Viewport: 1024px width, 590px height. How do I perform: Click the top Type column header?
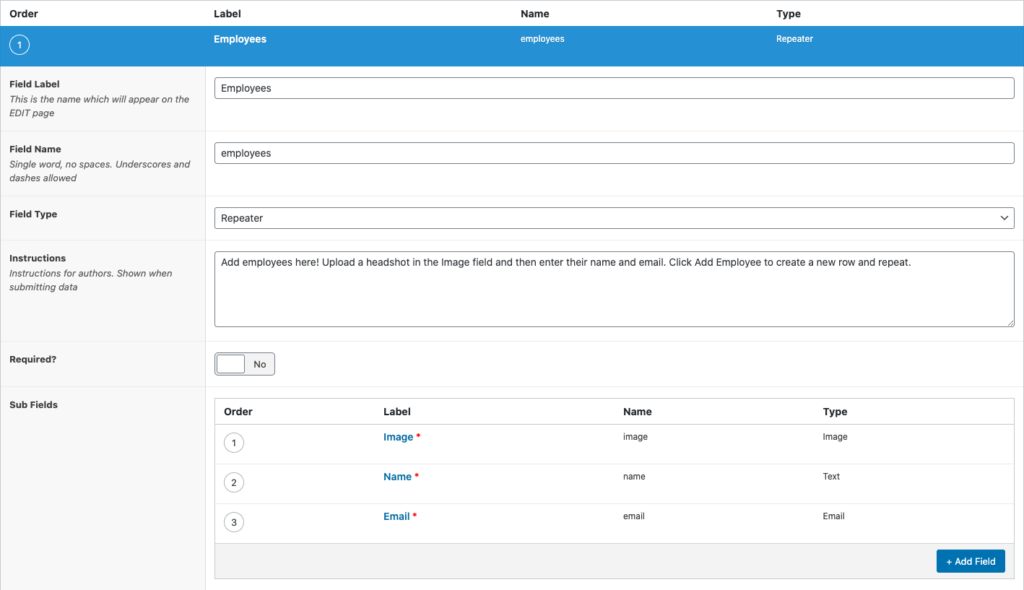788,14
